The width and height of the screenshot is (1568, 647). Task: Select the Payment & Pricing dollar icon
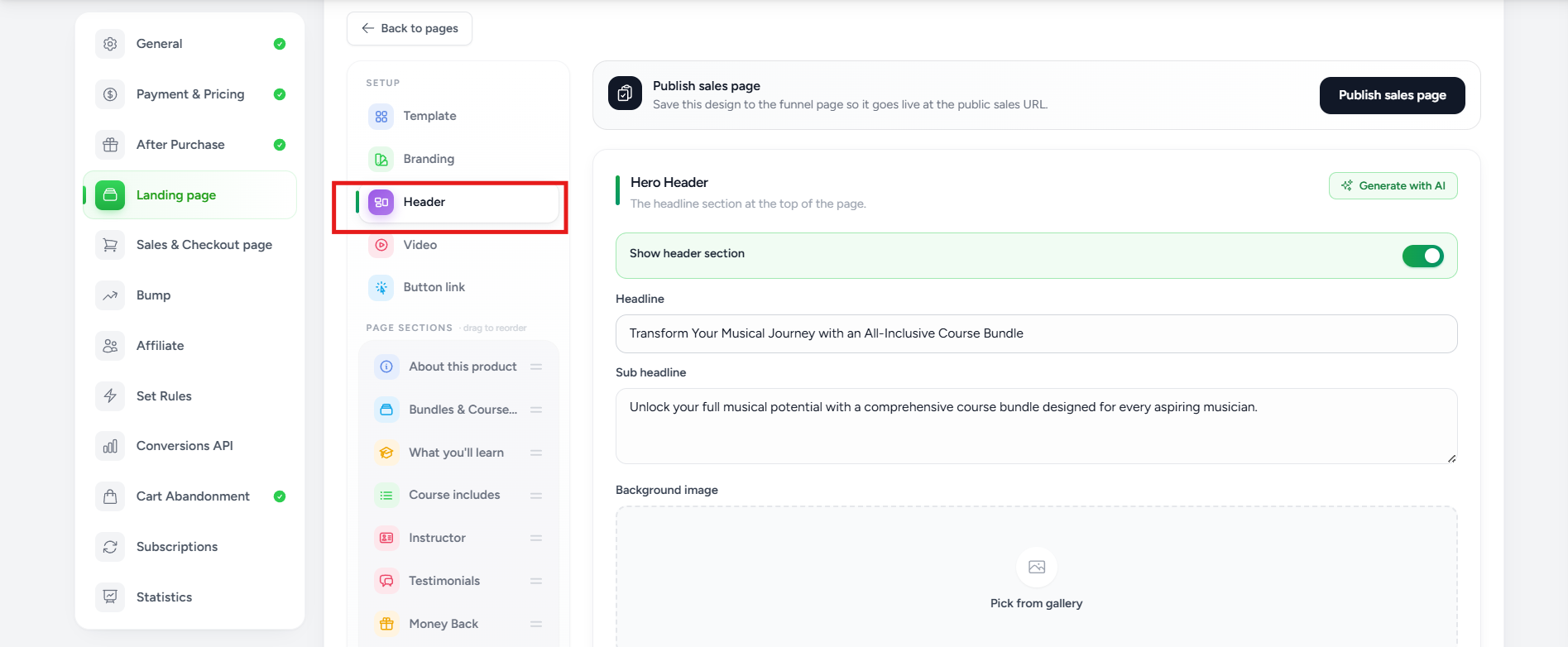(110, 94)
